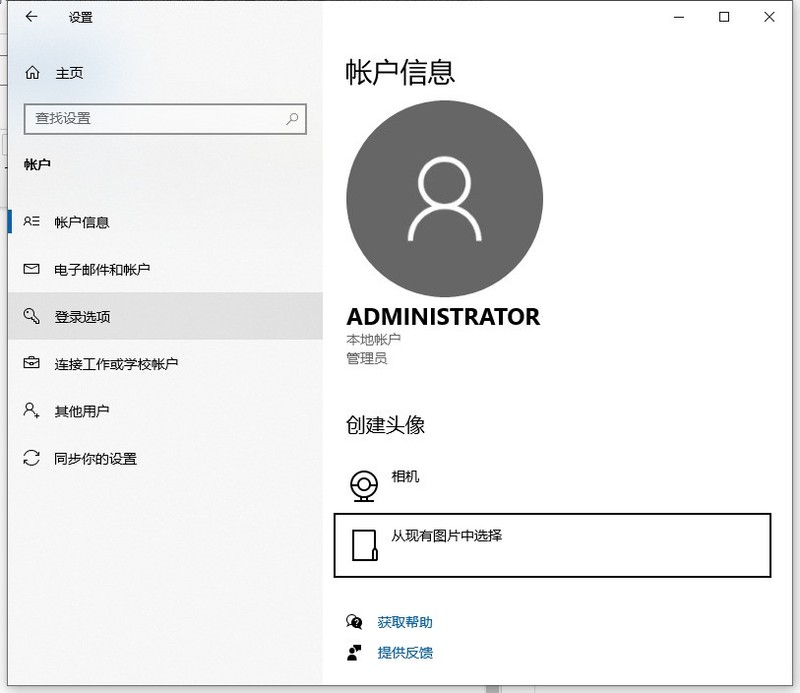Click the 提供反馈 feedback icon

[352, 652]
